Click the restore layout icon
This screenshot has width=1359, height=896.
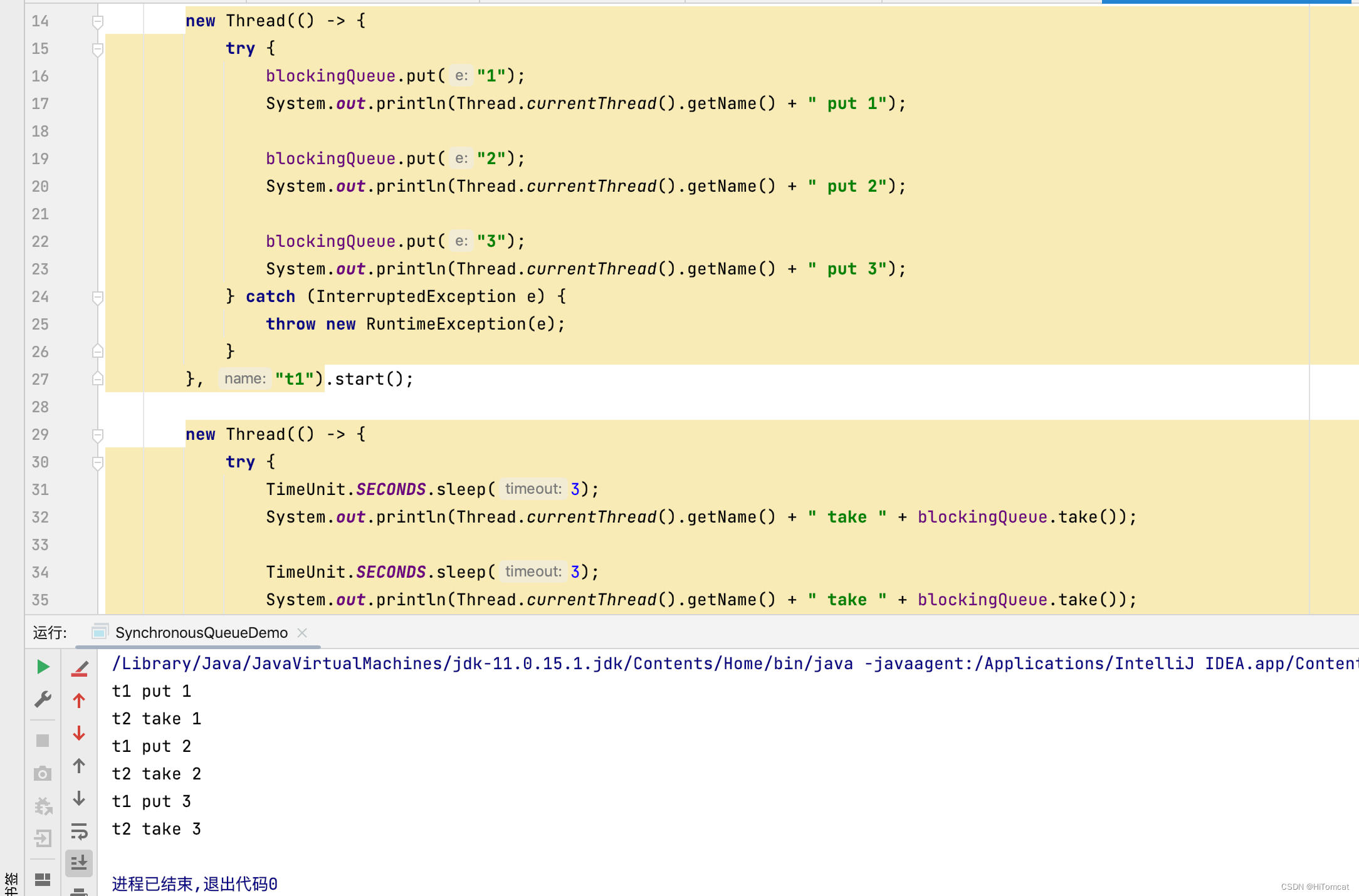click(x=43, y=880)
